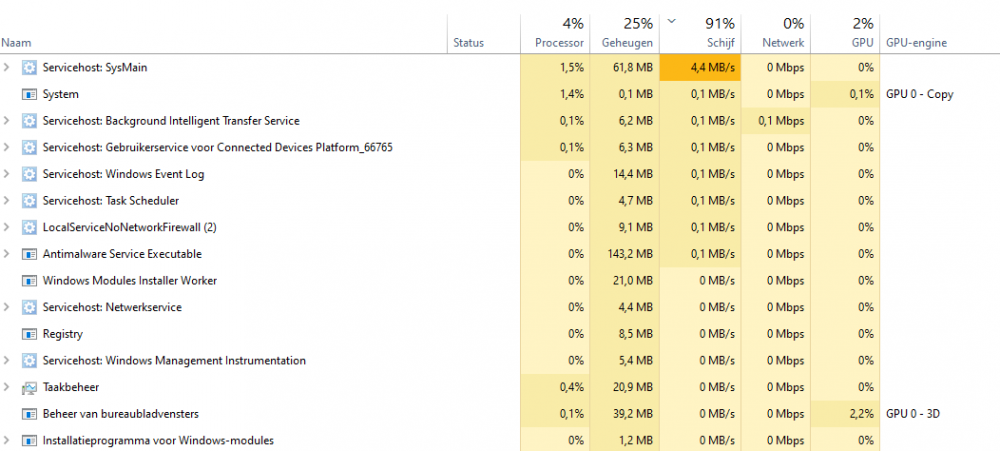Sort by the Processor column header
1000x451 pixels.
coord(559,43)
